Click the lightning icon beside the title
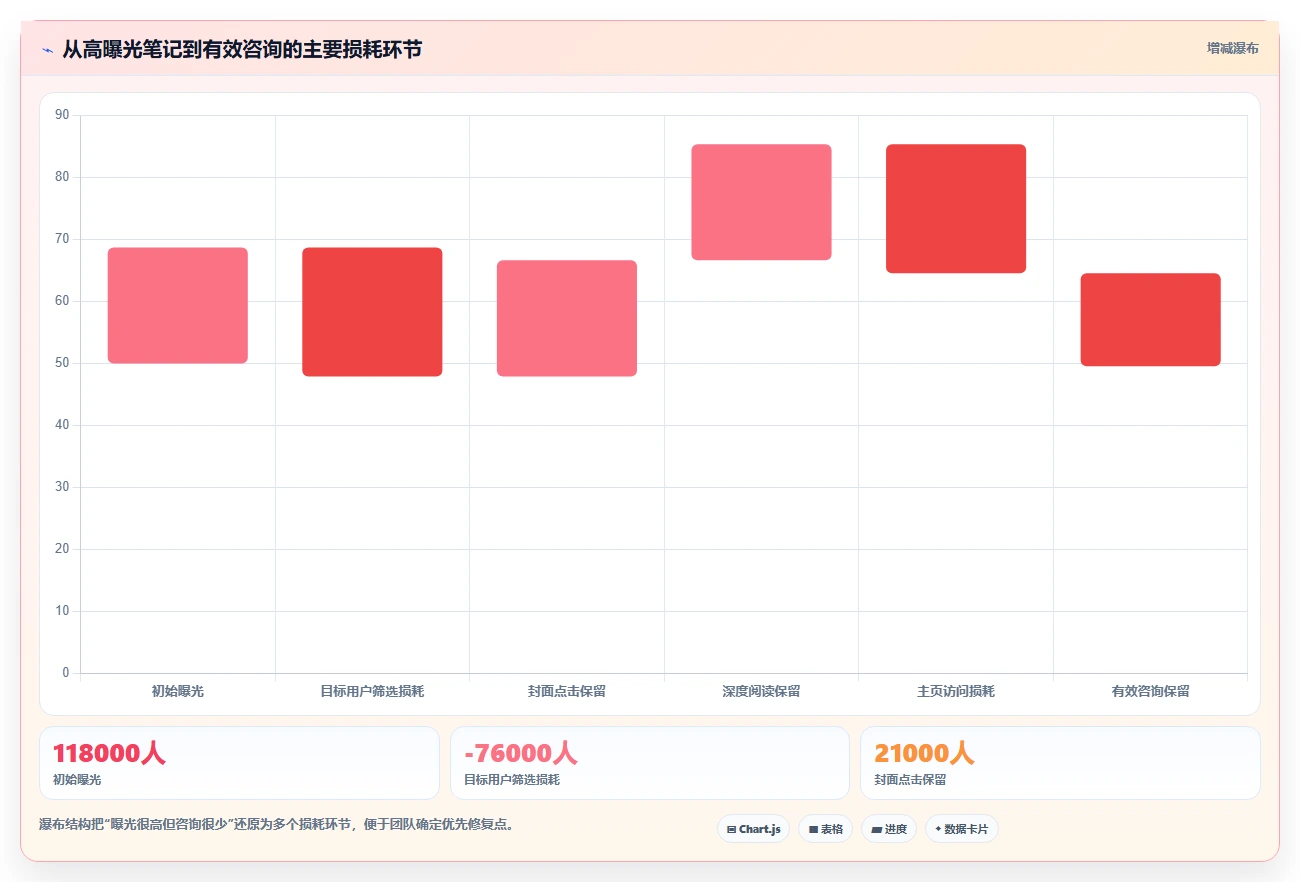 coord(47,50)
